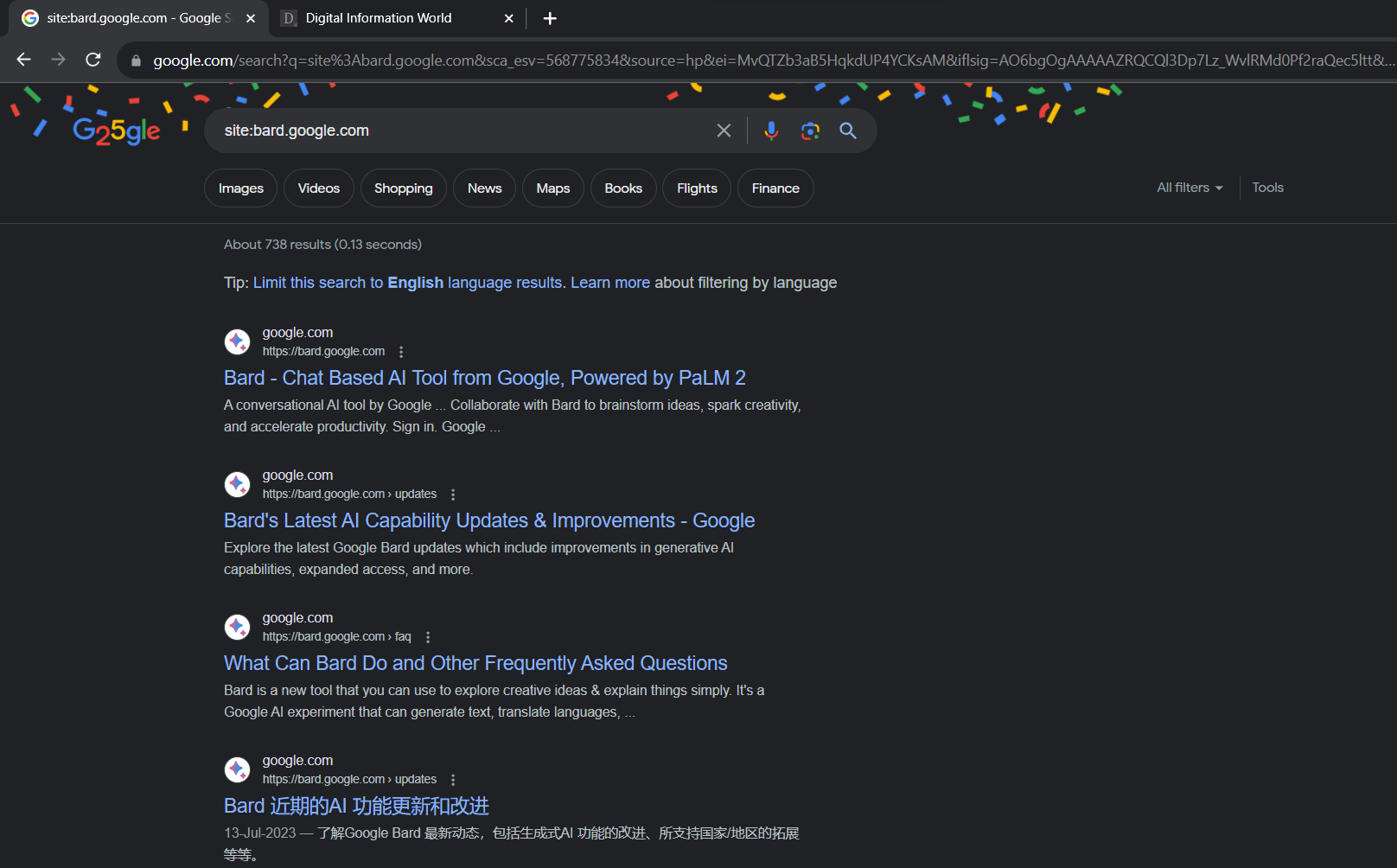Close the Digital Information World tab
The height and width of the screenshot is (868, 1397).
[x=509, y=18]
